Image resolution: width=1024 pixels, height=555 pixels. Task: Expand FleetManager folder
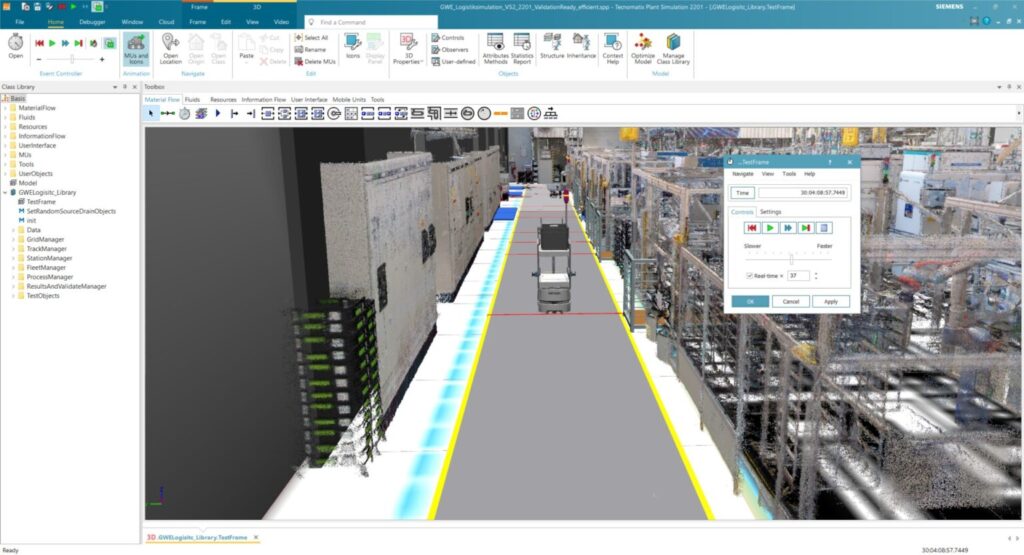pyautogui.click(x=13, y=268)
